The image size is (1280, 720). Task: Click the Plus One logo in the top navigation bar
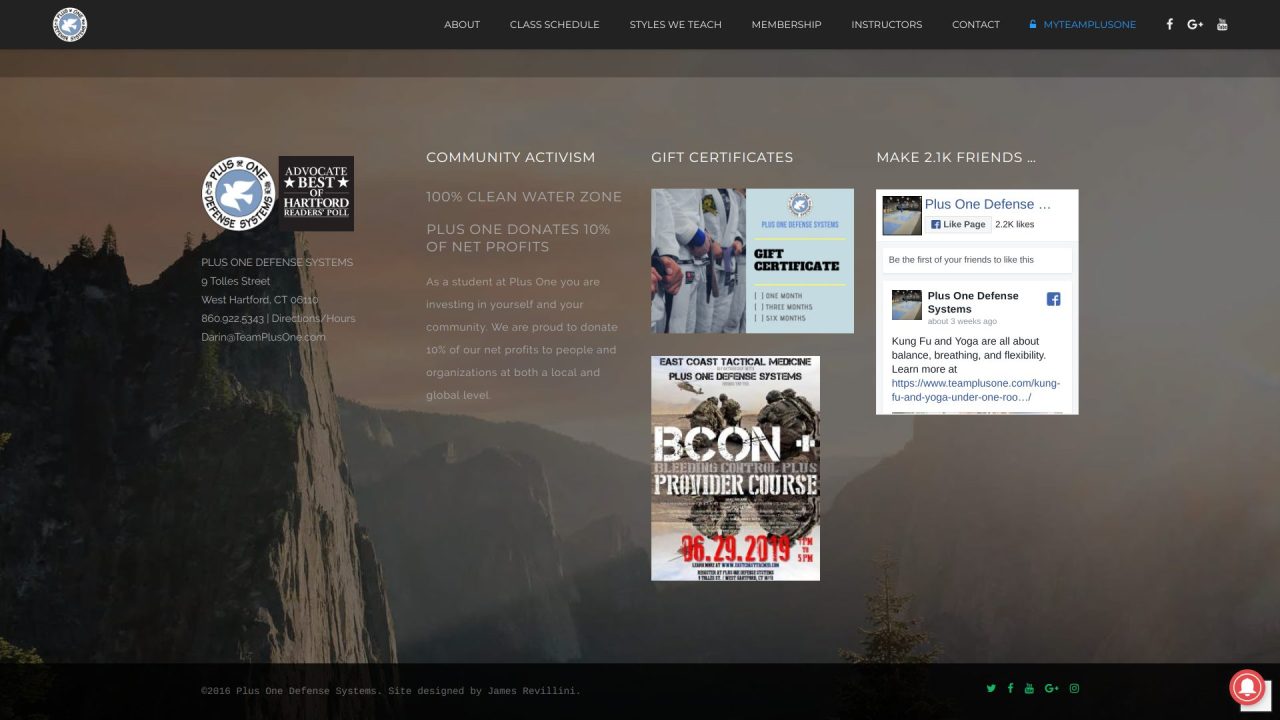click(x=70, y=24)
